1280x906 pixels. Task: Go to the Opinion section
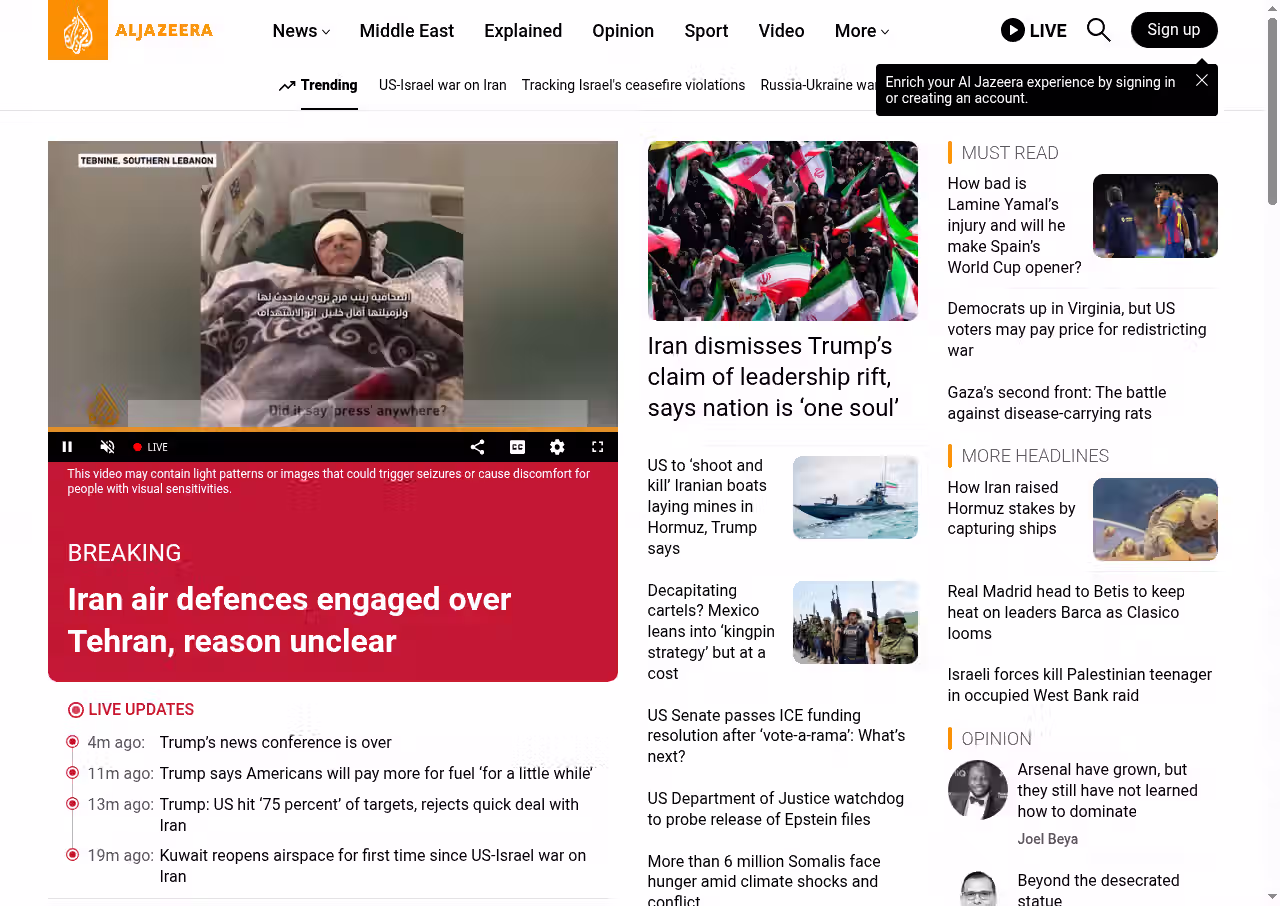[623, 31]
